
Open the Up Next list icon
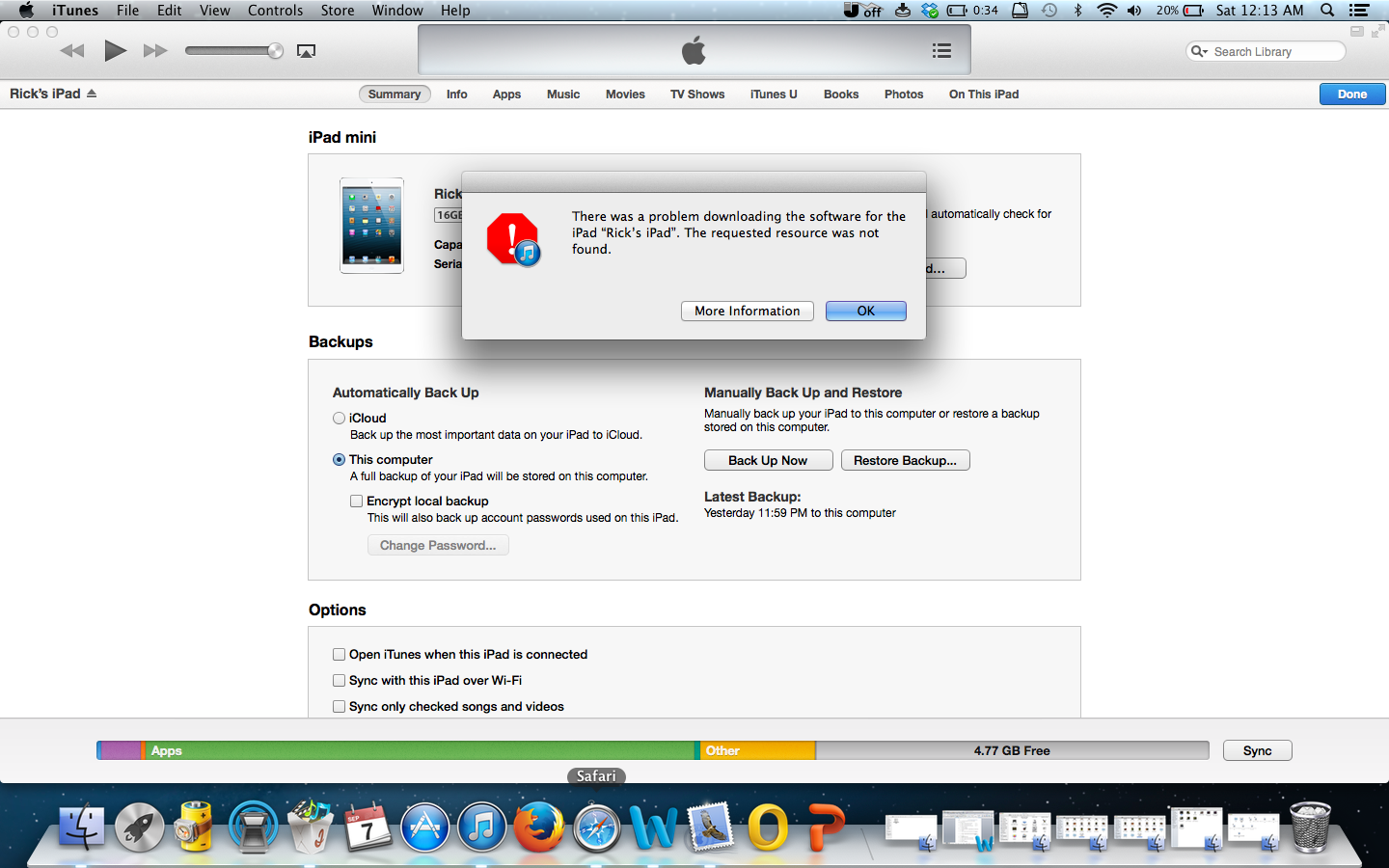942,51
